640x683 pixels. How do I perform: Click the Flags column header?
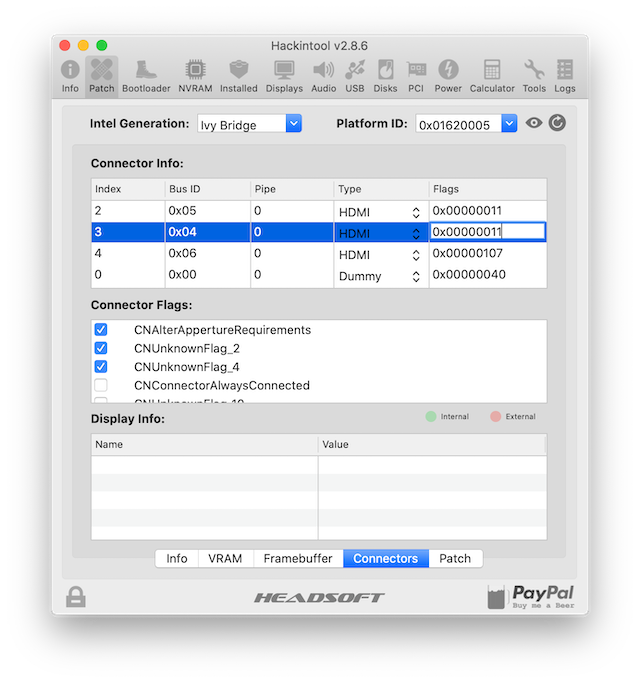pos(488,189)
